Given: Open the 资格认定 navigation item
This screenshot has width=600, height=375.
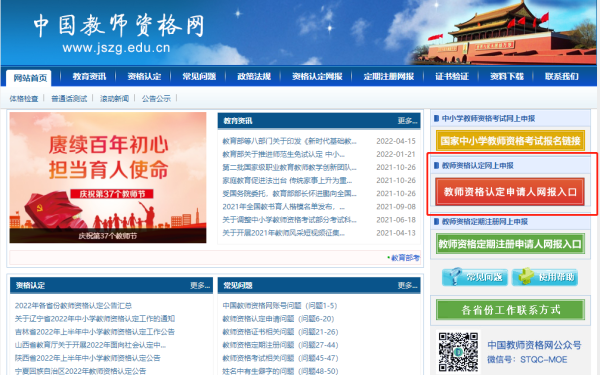Looking at the screenshot, I should click(144, 77).
